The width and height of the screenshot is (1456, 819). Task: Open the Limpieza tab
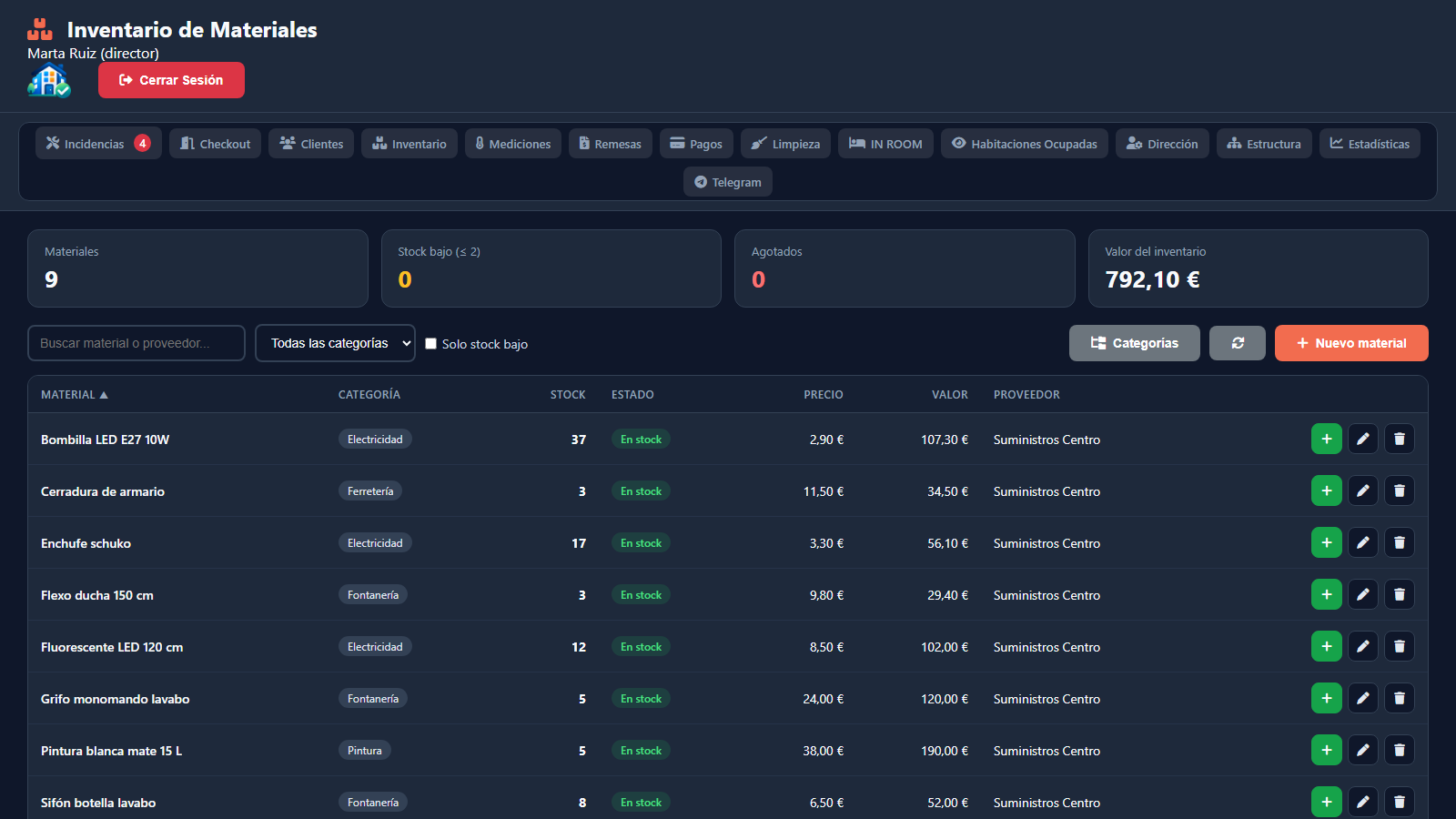785,144
